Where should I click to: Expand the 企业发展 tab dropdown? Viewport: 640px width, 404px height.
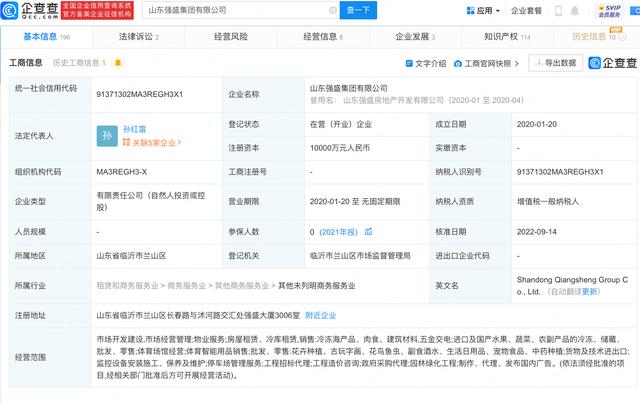coord(413,36)
